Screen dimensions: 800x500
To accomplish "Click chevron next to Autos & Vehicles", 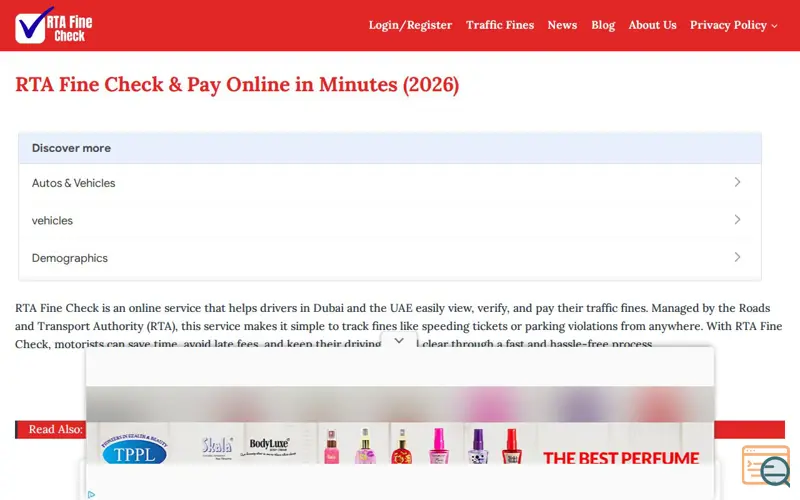I will (x=737, y=182).
